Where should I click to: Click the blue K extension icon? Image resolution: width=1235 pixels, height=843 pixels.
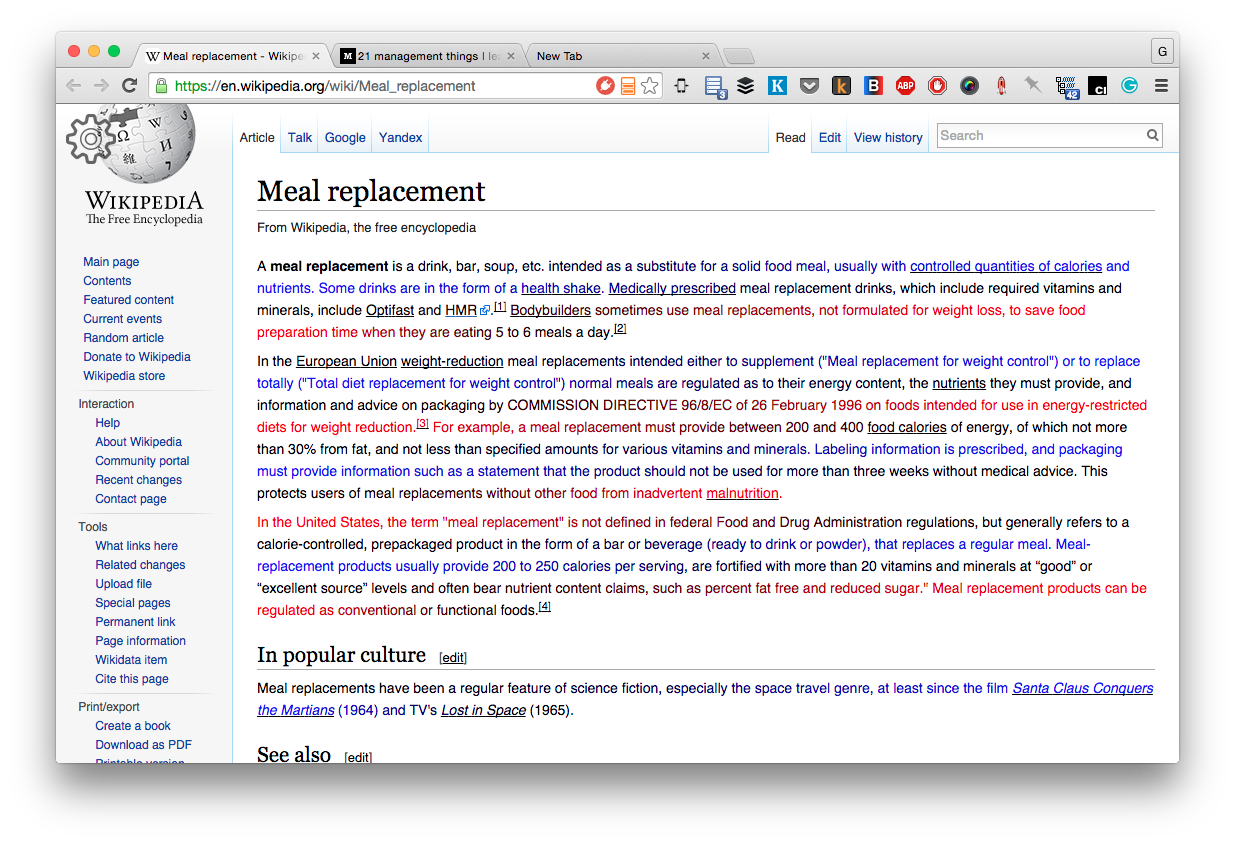point(777,86)
